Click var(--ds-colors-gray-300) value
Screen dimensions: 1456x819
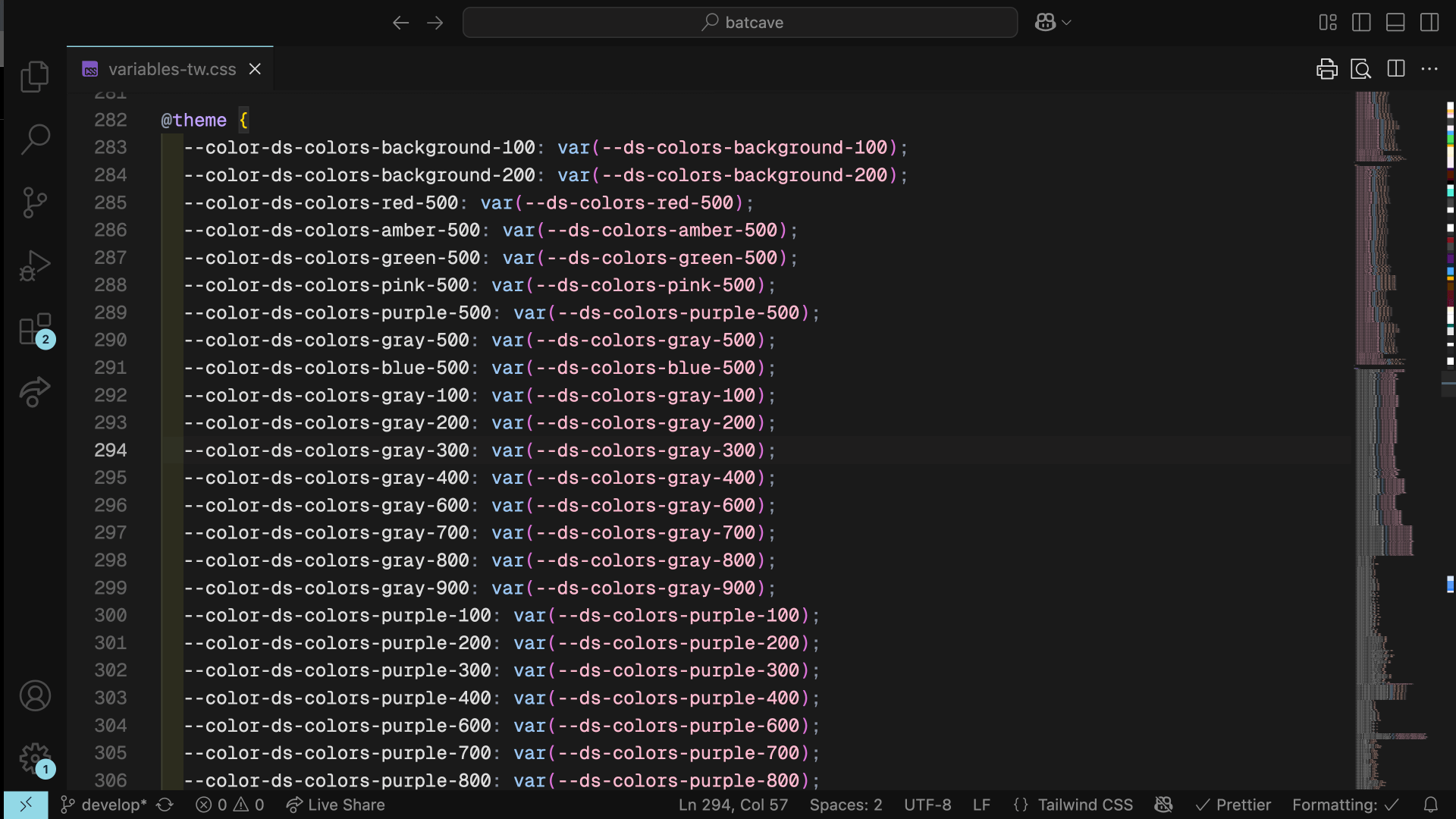point(629,450)
